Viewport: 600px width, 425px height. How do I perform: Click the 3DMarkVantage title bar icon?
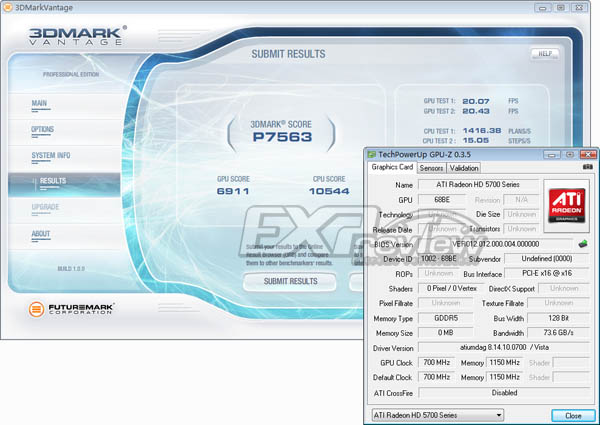pyautogui.click(x=7, y=7)
